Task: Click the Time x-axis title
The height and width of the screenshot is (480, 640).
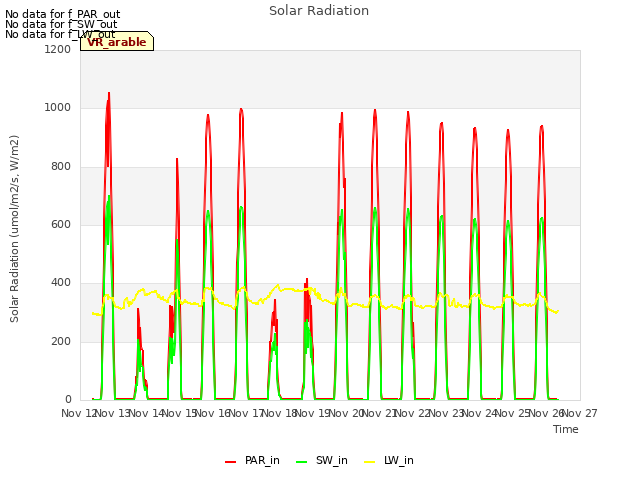Action: coord(566,429)
